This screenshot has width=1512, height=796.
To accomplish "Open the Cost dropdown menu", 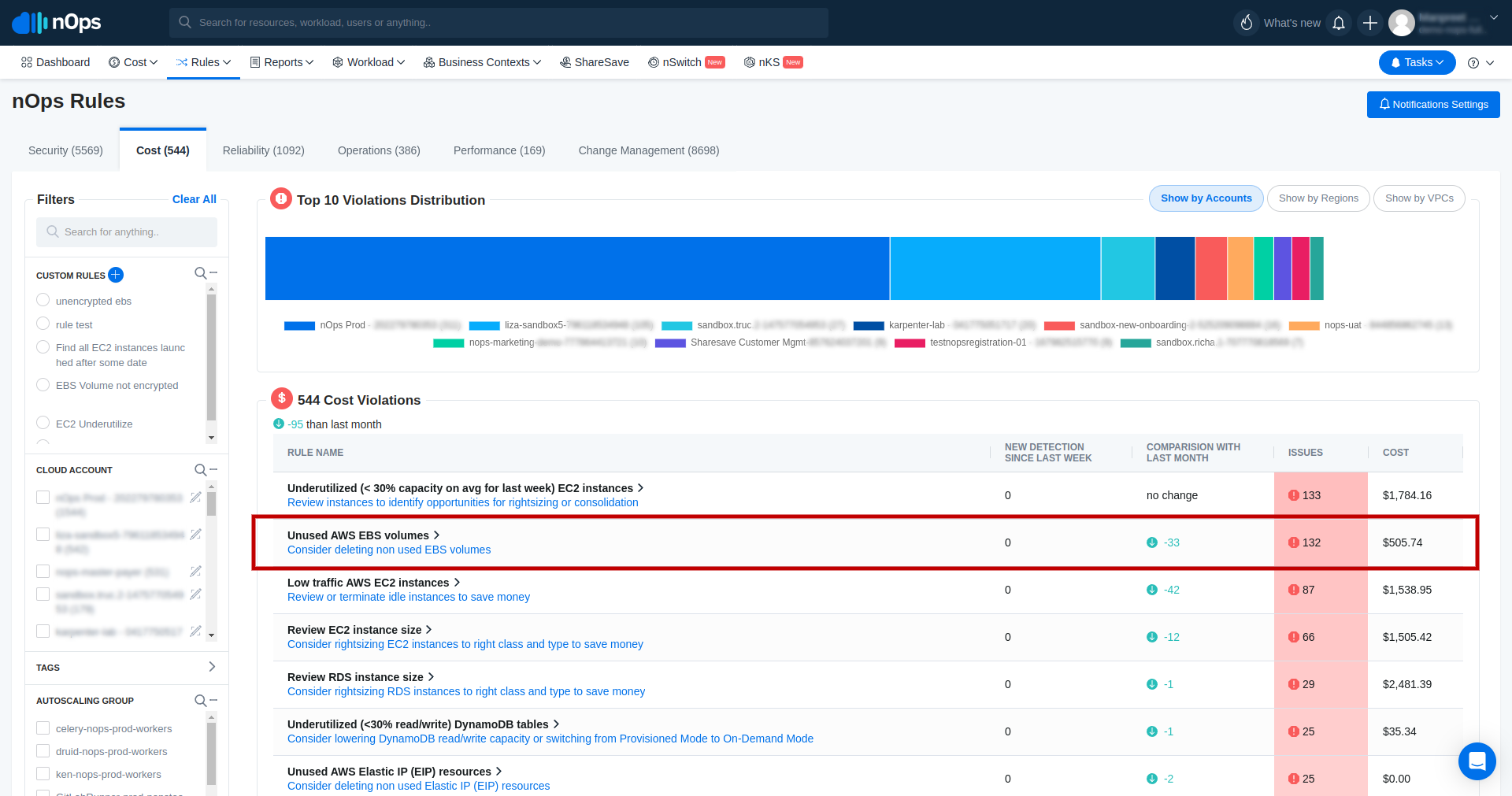I will click(x=133, y=62).
